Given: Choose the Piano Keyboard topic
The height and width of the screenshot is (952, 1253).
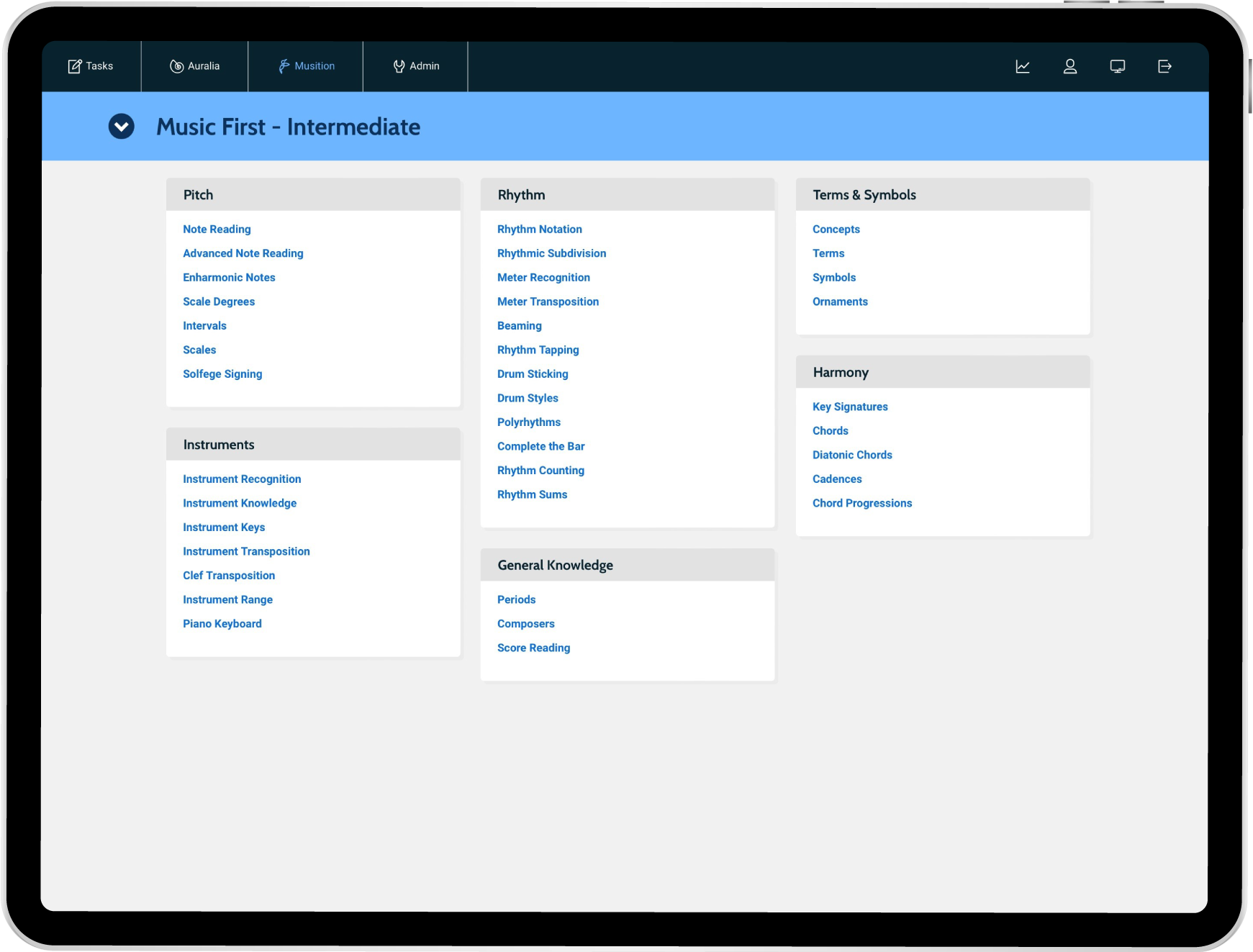Looking at the screenshot, I should point(222,624).
